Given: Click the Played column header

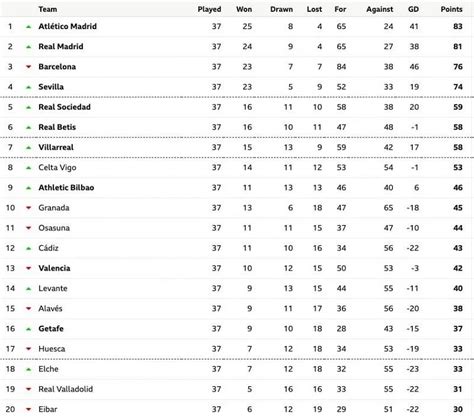Looking at the screenshot, I should (x=209, y=9).
